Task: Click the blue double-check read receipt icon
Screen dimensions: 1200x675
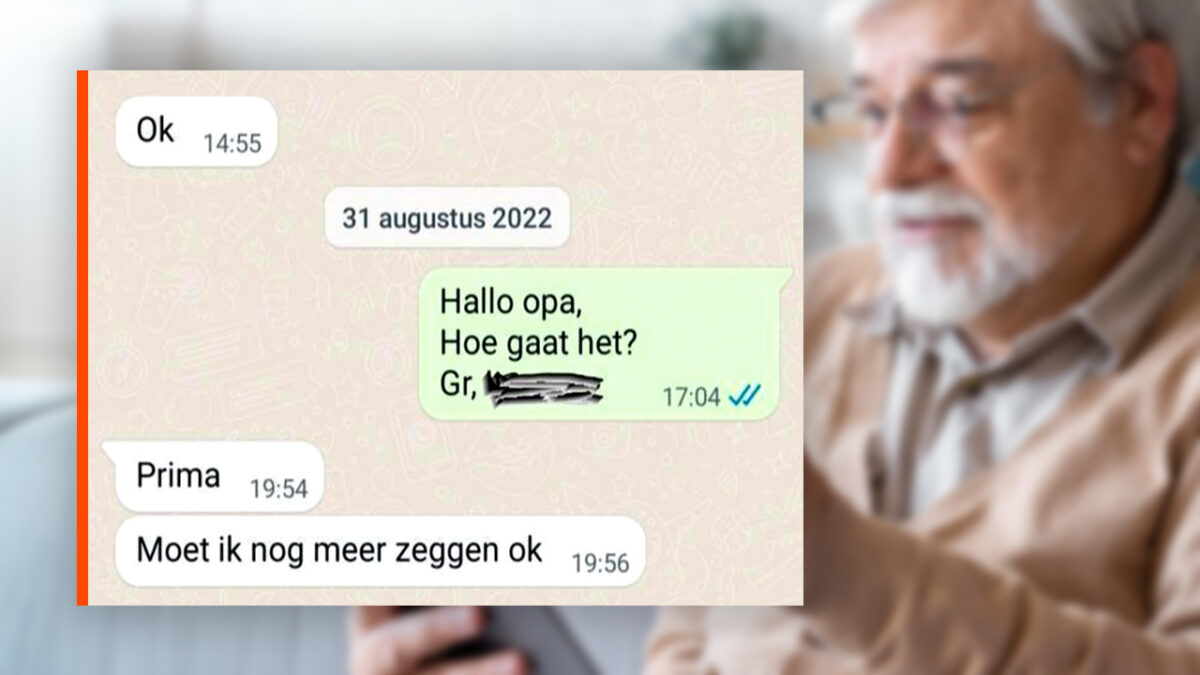Action: 744,397
